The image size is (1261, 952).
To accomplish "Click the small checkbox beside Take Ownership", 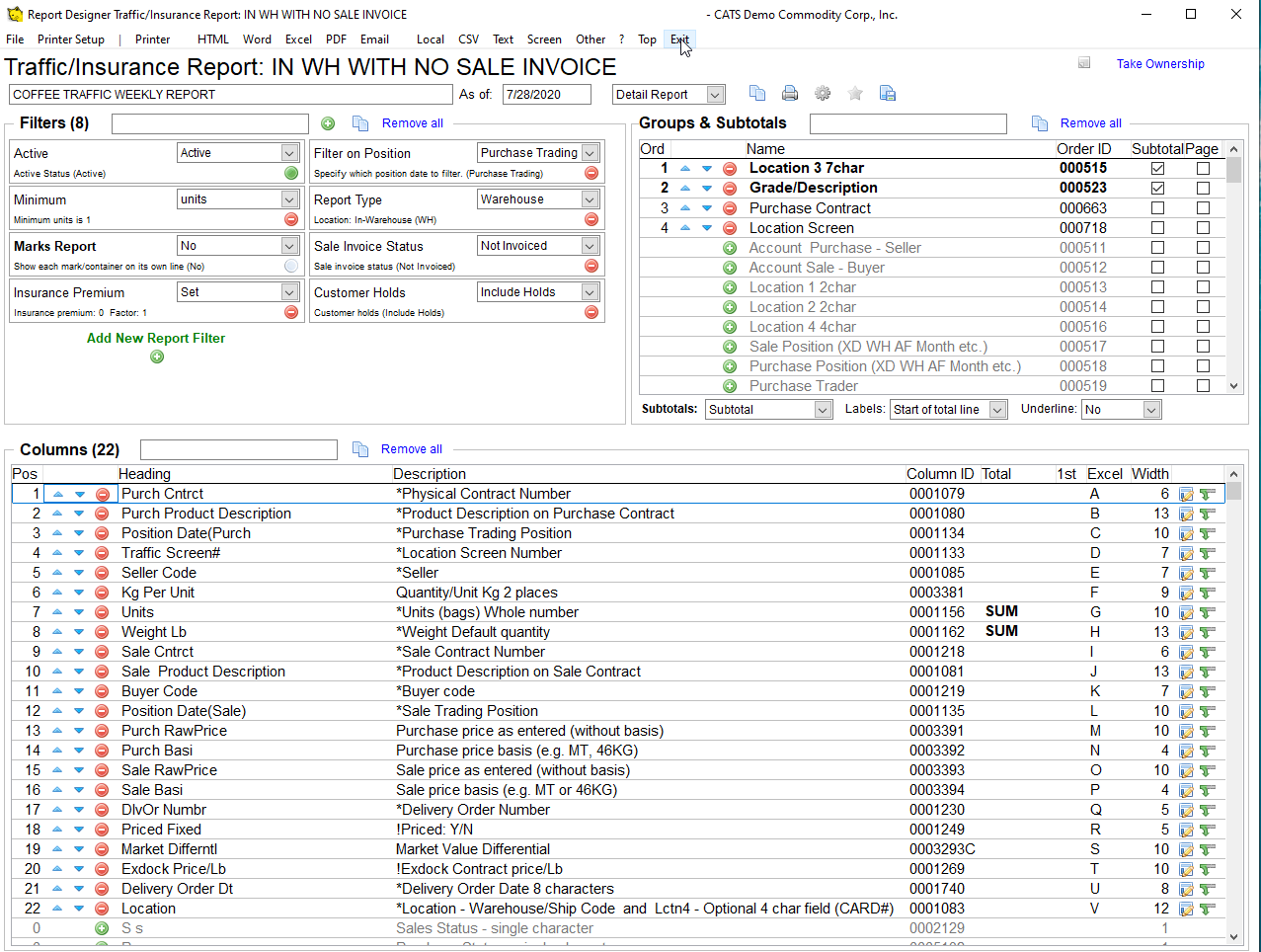I will (1084, 63).
